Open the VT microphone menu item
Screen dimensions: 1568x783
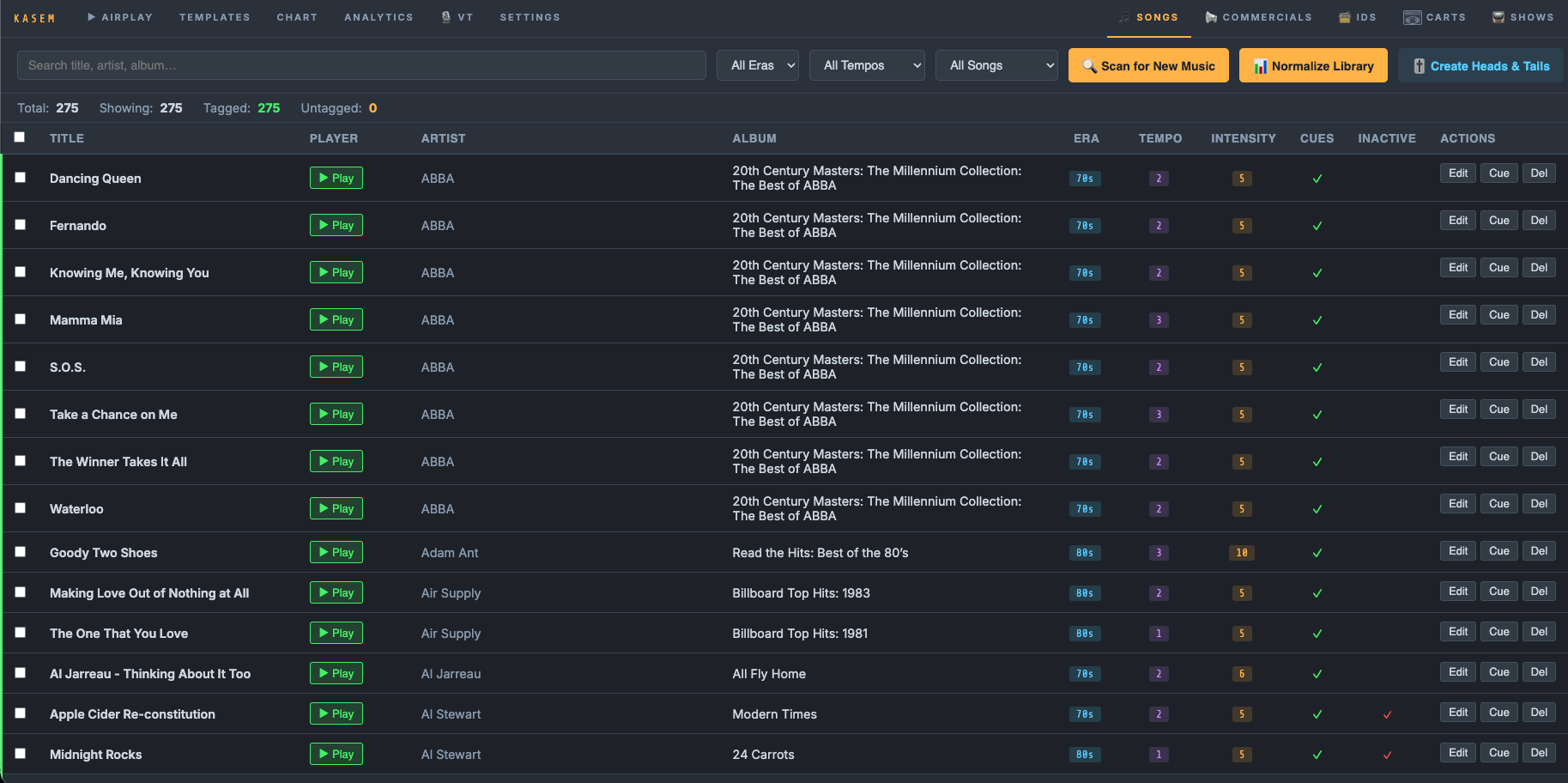457,17
